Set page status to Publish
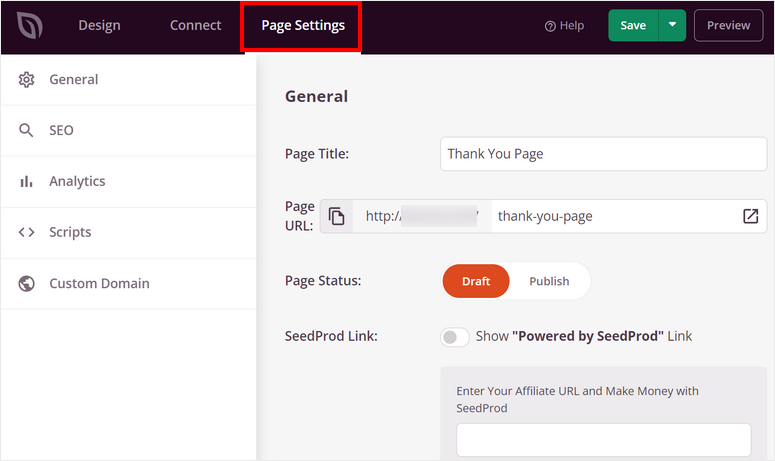 [549, 281]
